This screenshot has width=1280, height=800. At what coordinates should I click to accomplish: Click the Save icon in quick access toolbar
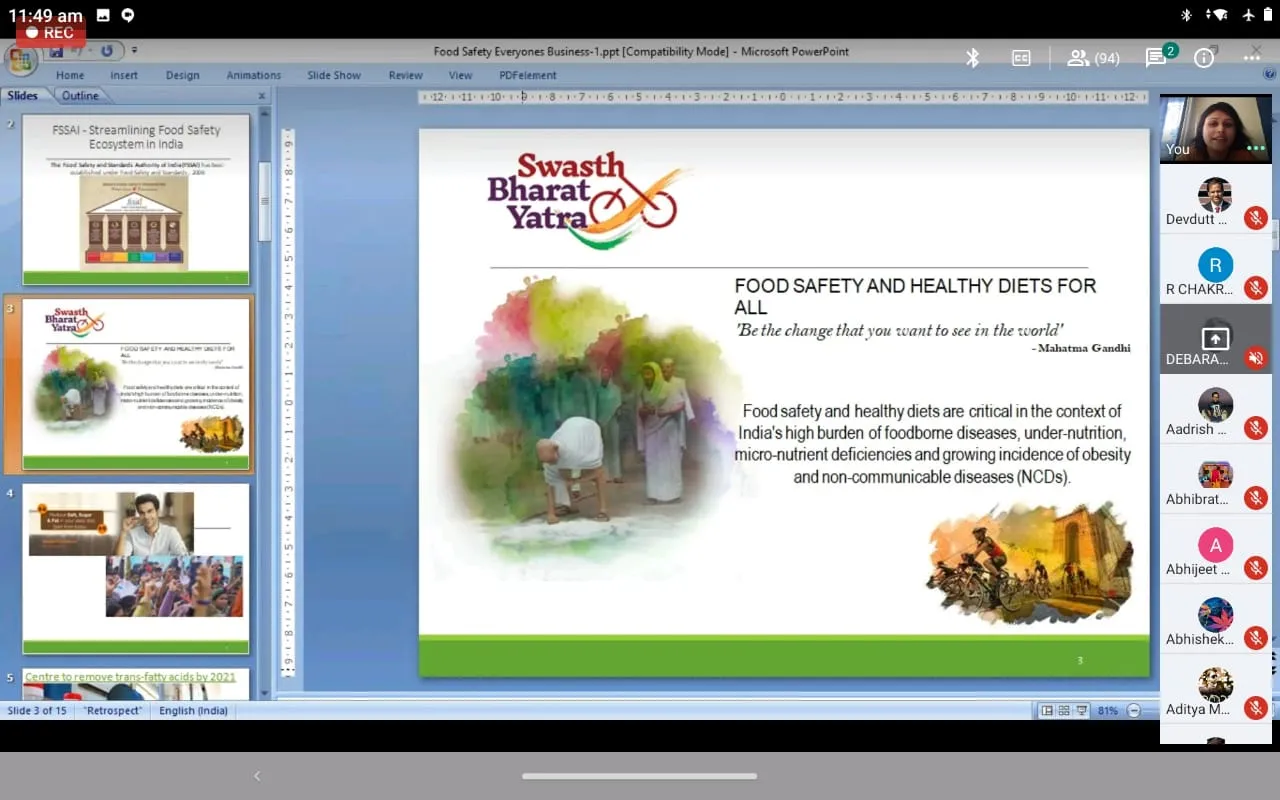[56, 51]
